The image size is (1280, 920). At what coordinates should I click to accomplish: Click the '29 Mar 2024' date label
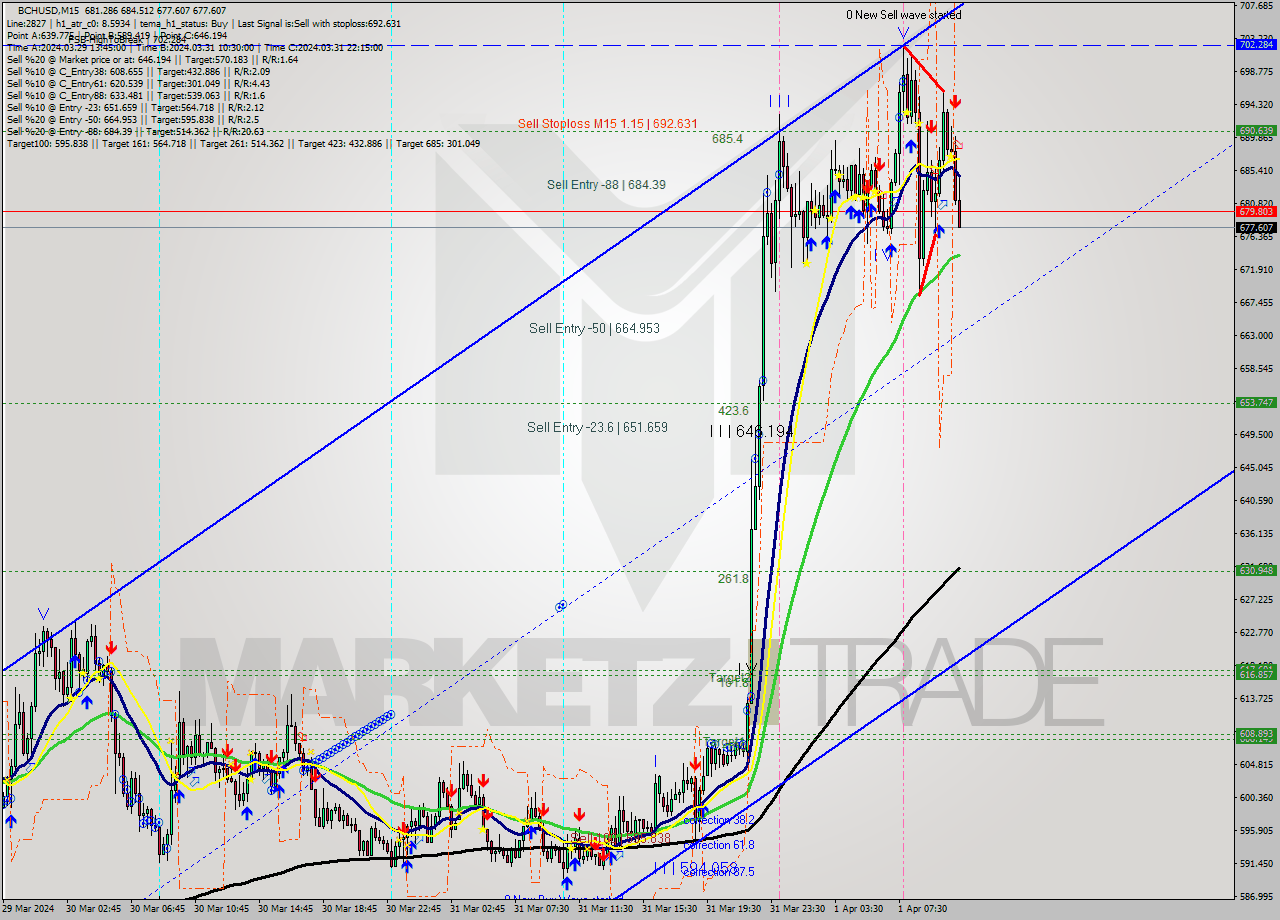pos(28,909)
